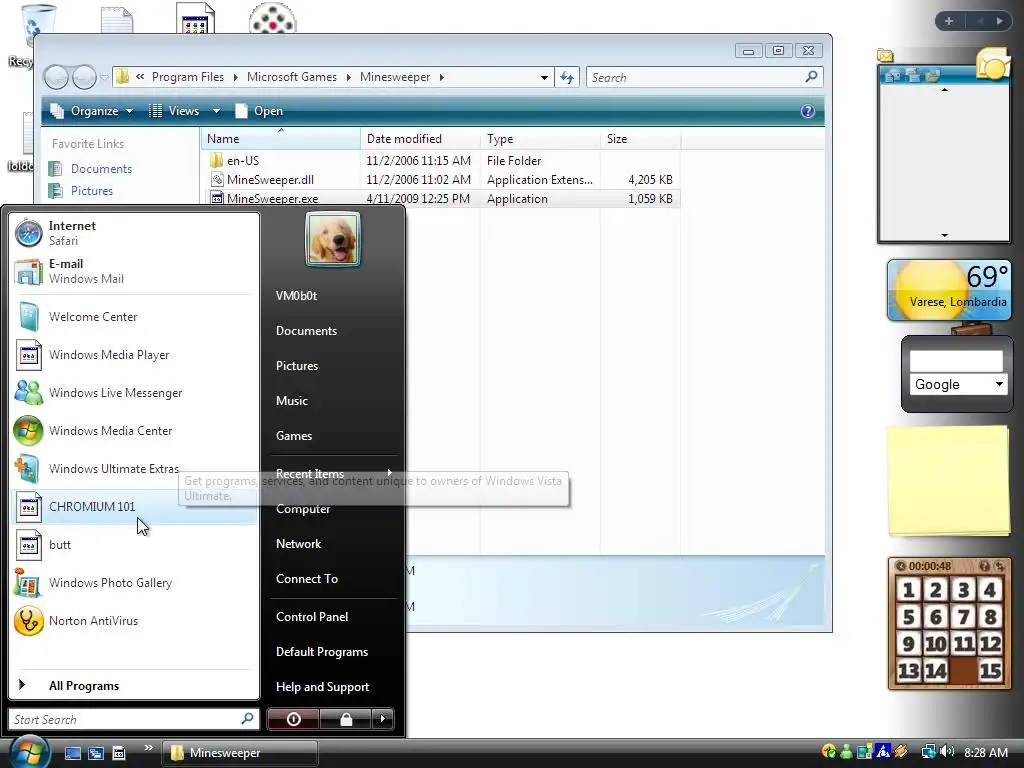Sort by the Date modified column
1024x768 pixels.
[x=421, y=138]
